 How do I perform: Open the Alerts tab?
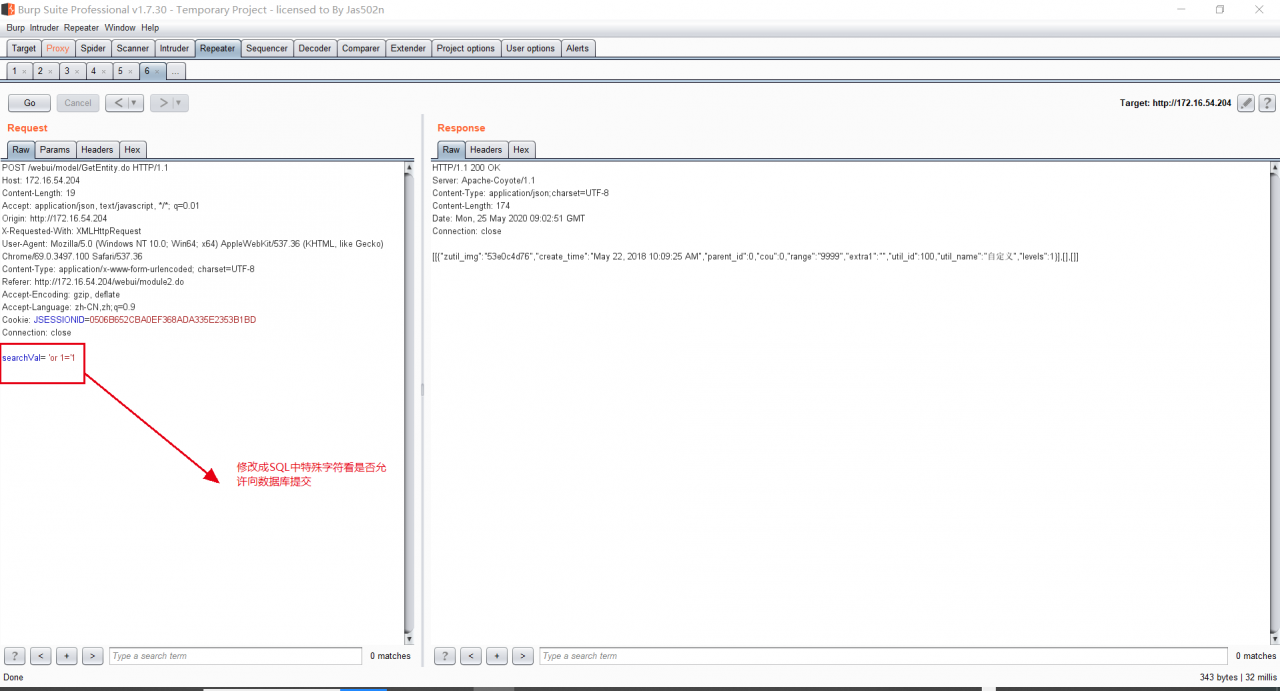[578, 48]
